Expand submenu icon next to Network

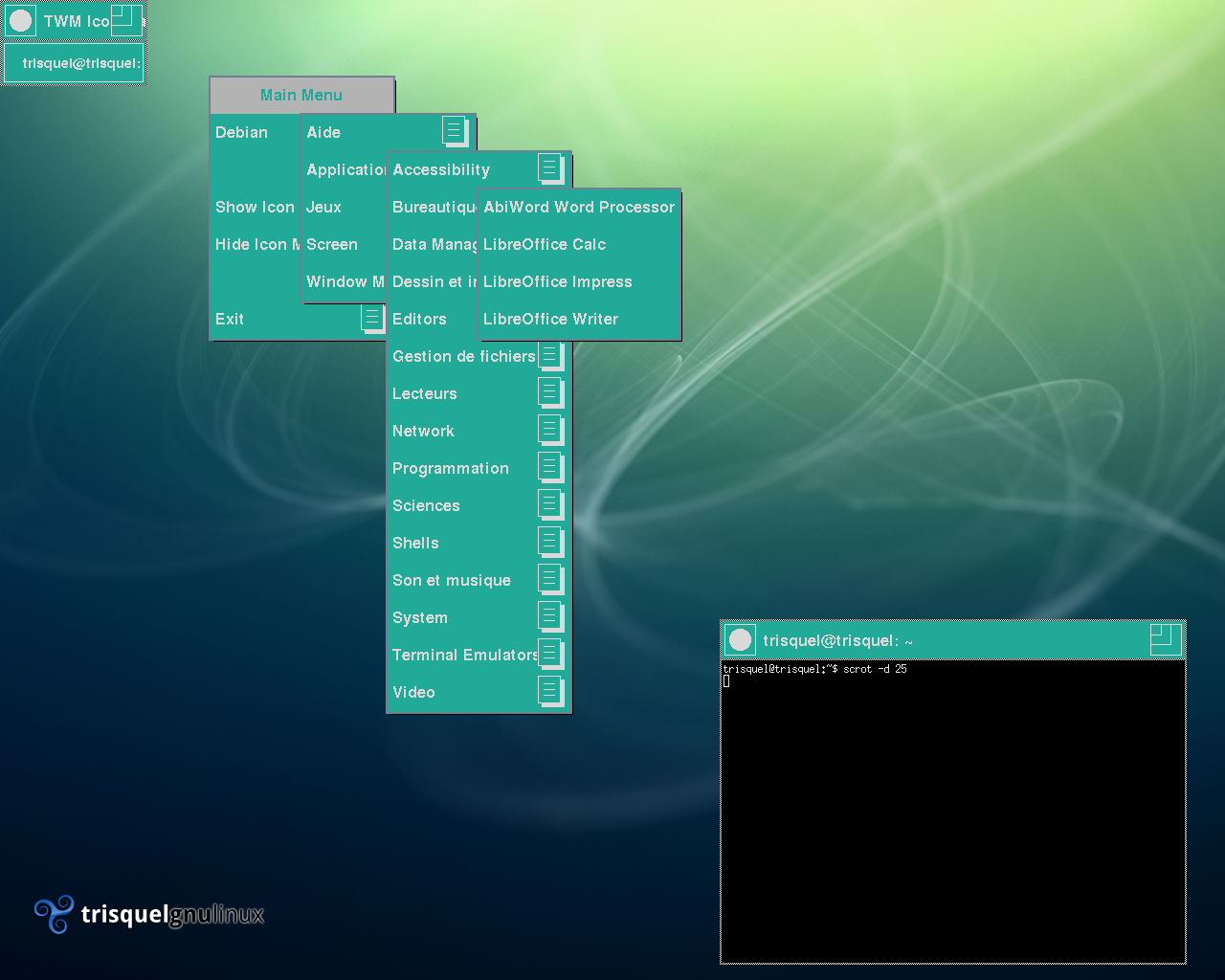550,430
